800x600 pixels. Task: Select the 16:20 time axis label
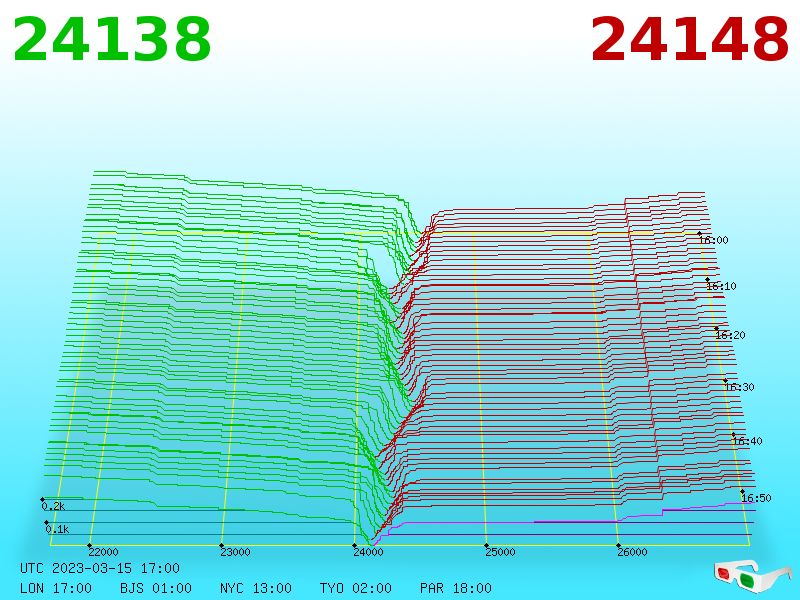pos(731,335)
